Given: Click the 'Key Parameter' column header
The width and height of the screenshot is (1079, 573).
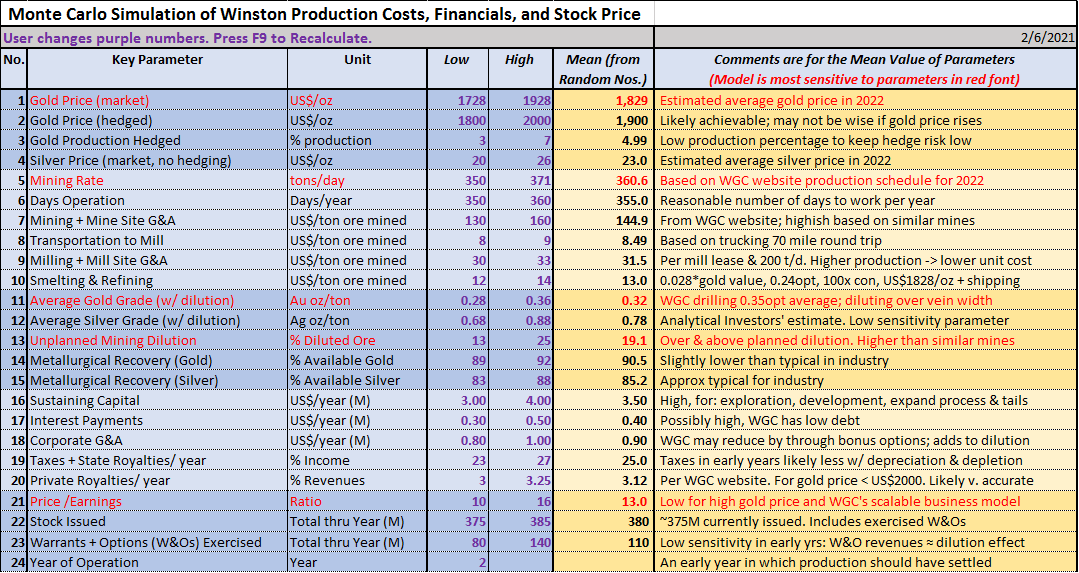Looking at the screenshot, I should [157, 69].
